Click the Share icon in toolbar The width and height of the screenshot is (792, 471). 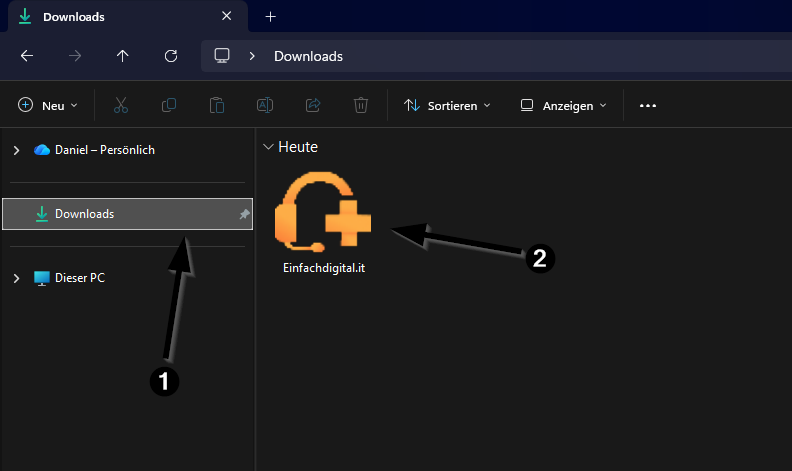tap(313, 105)
